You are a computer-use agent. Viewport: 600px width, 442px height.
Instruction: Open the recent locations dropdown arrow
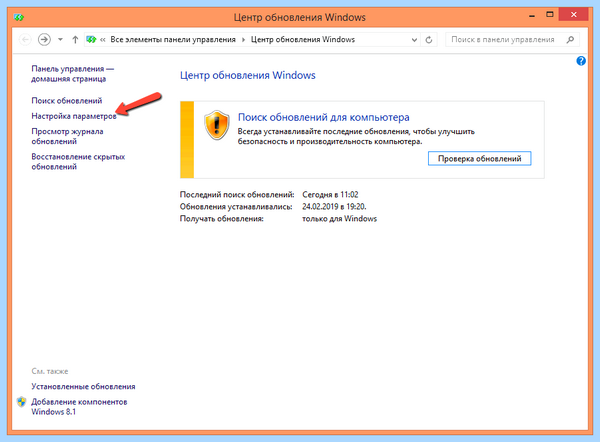(x=60, y=39)
